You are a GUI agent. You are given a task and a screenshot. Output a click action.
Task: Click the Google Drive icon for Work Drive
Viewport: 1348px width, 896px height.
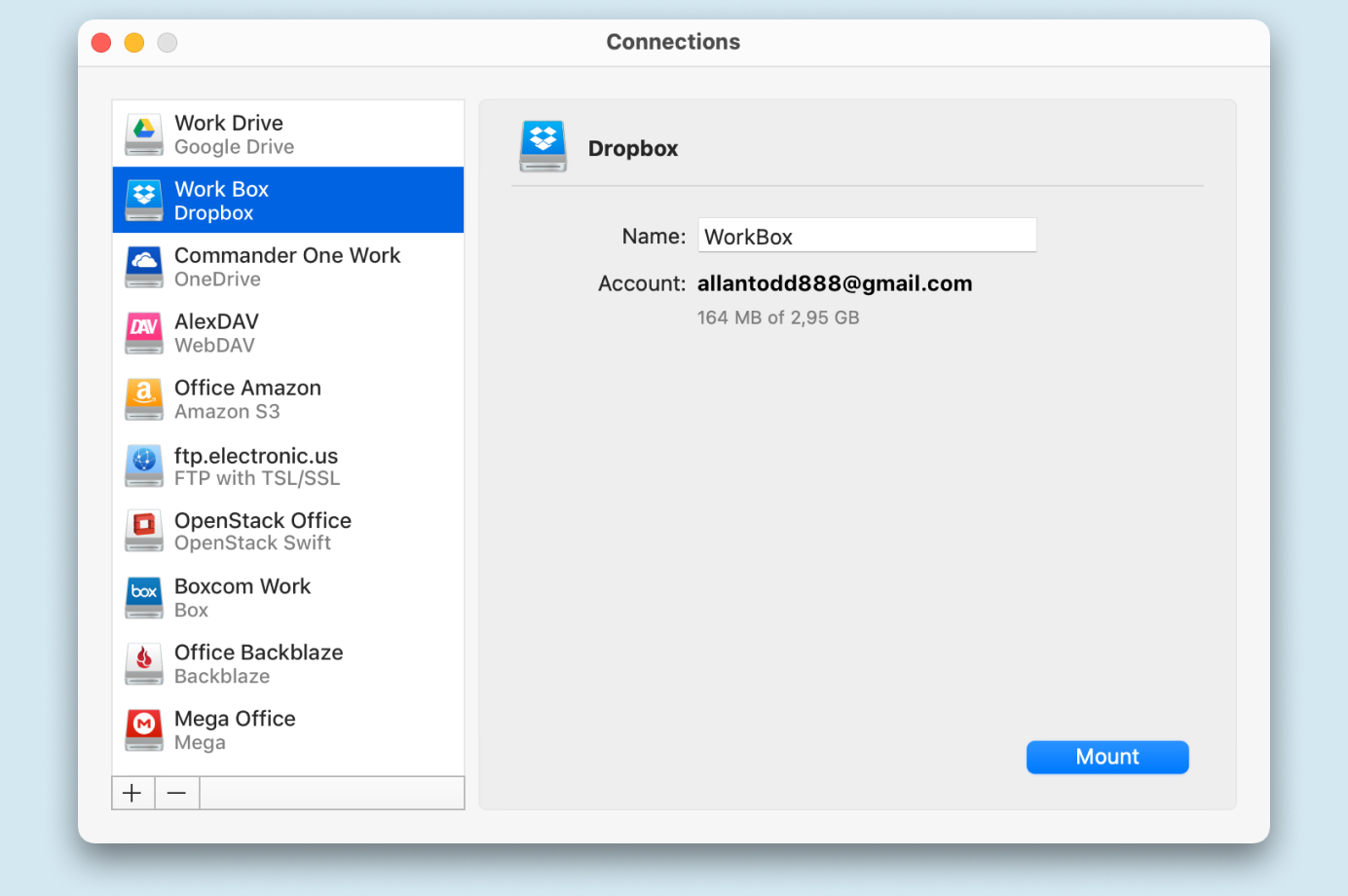click(144, 134)
